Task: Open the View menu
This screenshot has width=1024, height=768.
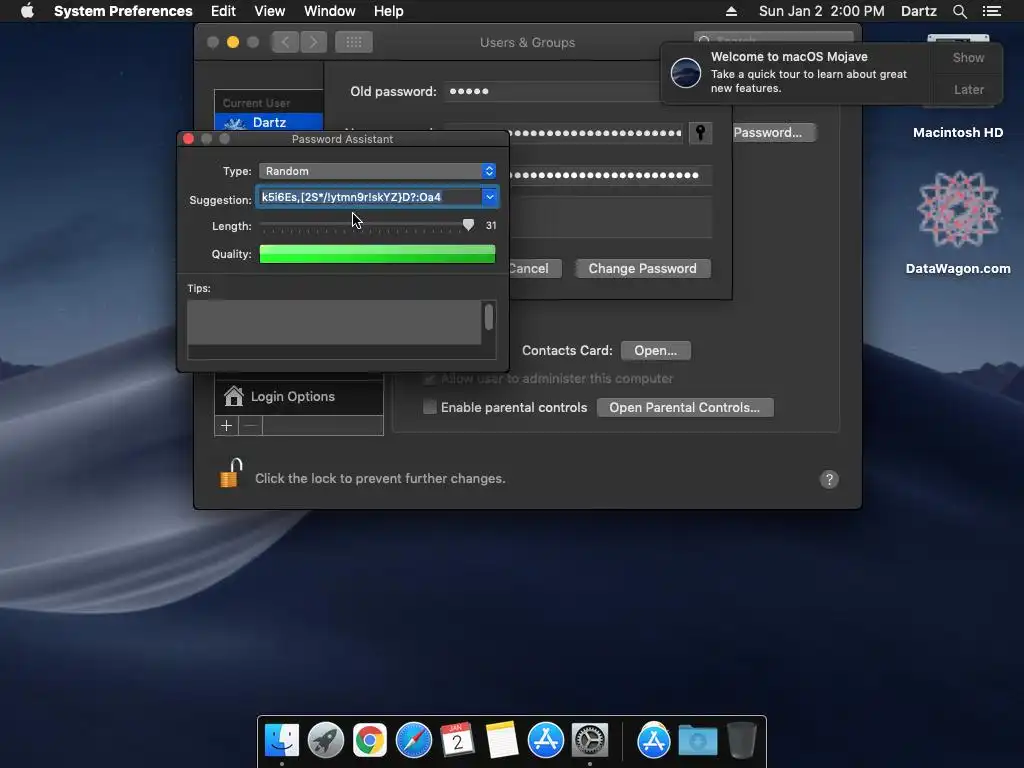Action: click(270, 11)
